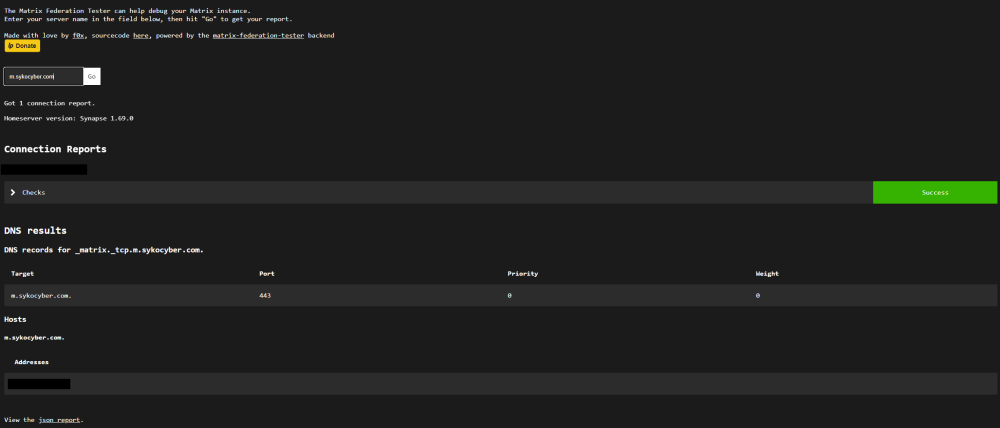Focus the server name input field
1000x428 pixels.
[43, 77]
